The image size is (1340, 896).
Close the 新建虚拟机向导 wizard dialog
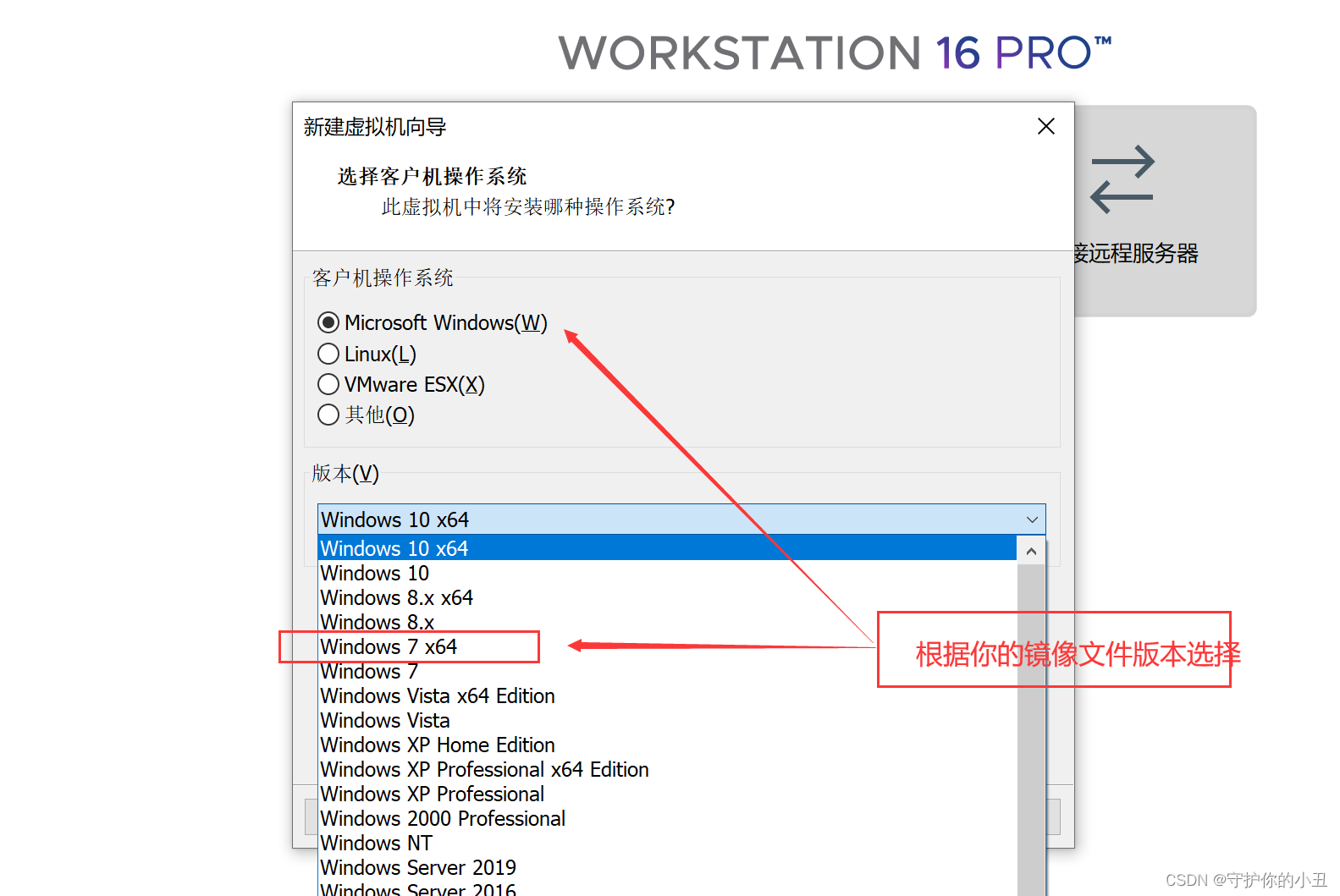pyautogui.click(x=1046, y=126)
